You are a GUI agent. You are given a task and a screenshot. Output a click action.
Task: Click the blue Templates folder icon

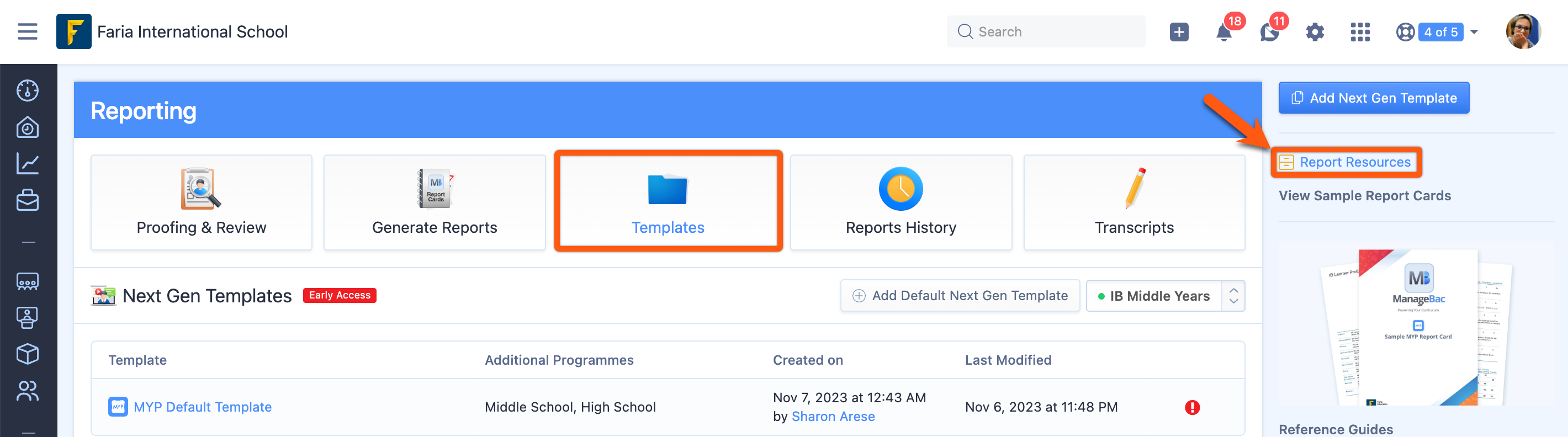pyautogui.click(x=668, y=189)
